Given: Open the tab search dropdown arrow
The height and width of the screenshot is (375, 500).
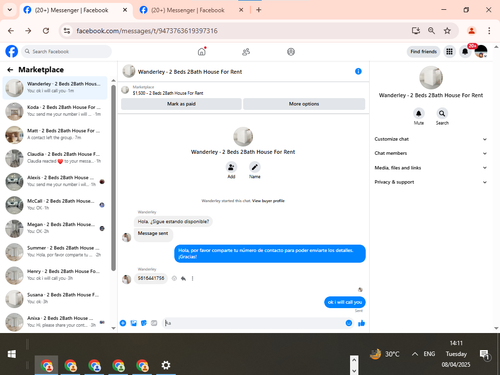Looking at the screenshot, I should pos(10,10).
